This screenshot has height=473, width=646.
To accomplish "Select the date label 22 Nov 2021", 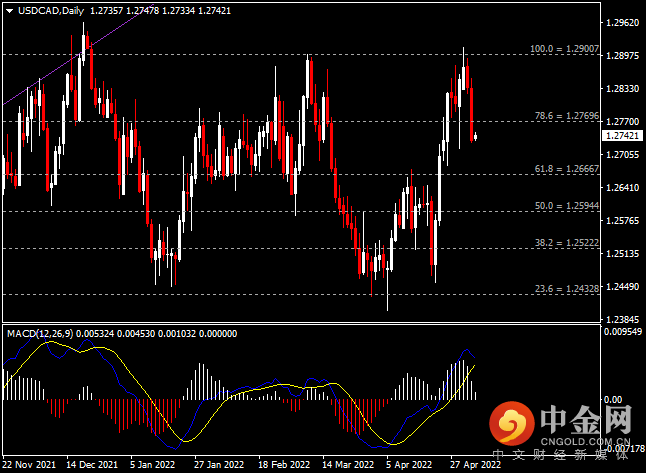I will (29, 465).
